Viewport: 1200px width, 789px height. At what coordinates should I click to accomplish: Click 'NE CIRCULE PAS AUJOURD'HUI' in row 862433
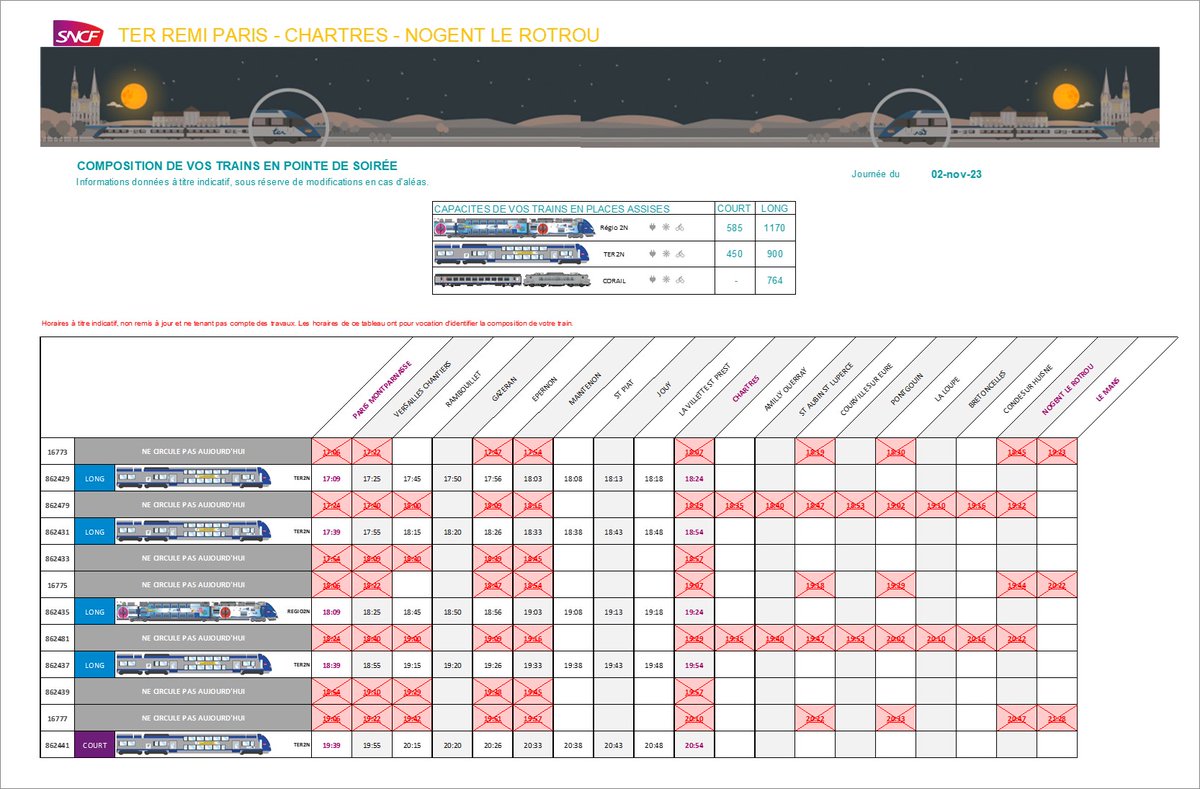[x=193, y=558]
